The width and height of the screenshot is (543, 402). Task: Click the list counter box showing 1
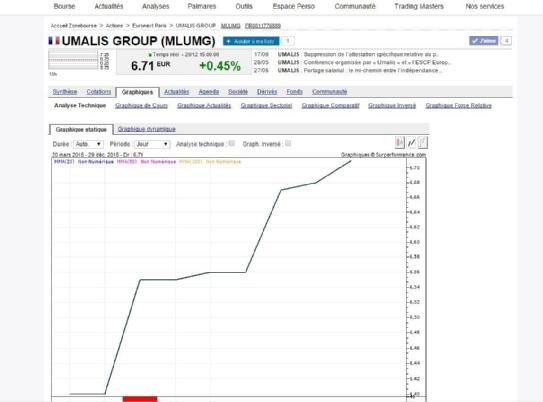[287, 41]
